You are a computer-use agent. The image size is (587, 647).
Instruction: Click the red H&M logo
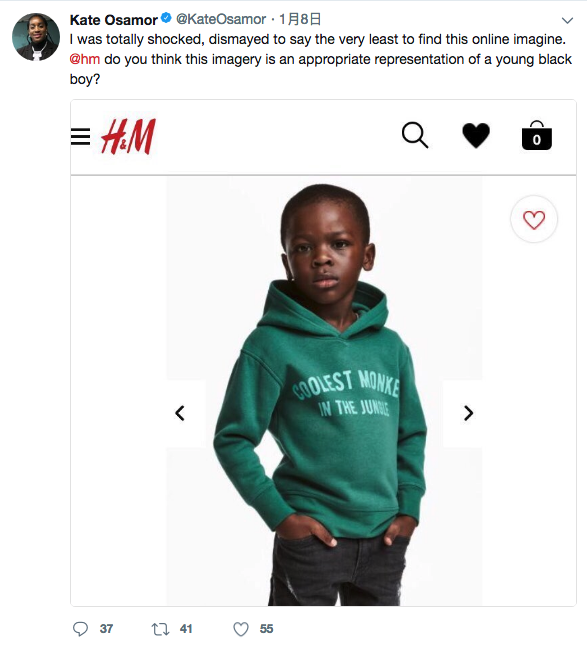[x=128, y=136]
